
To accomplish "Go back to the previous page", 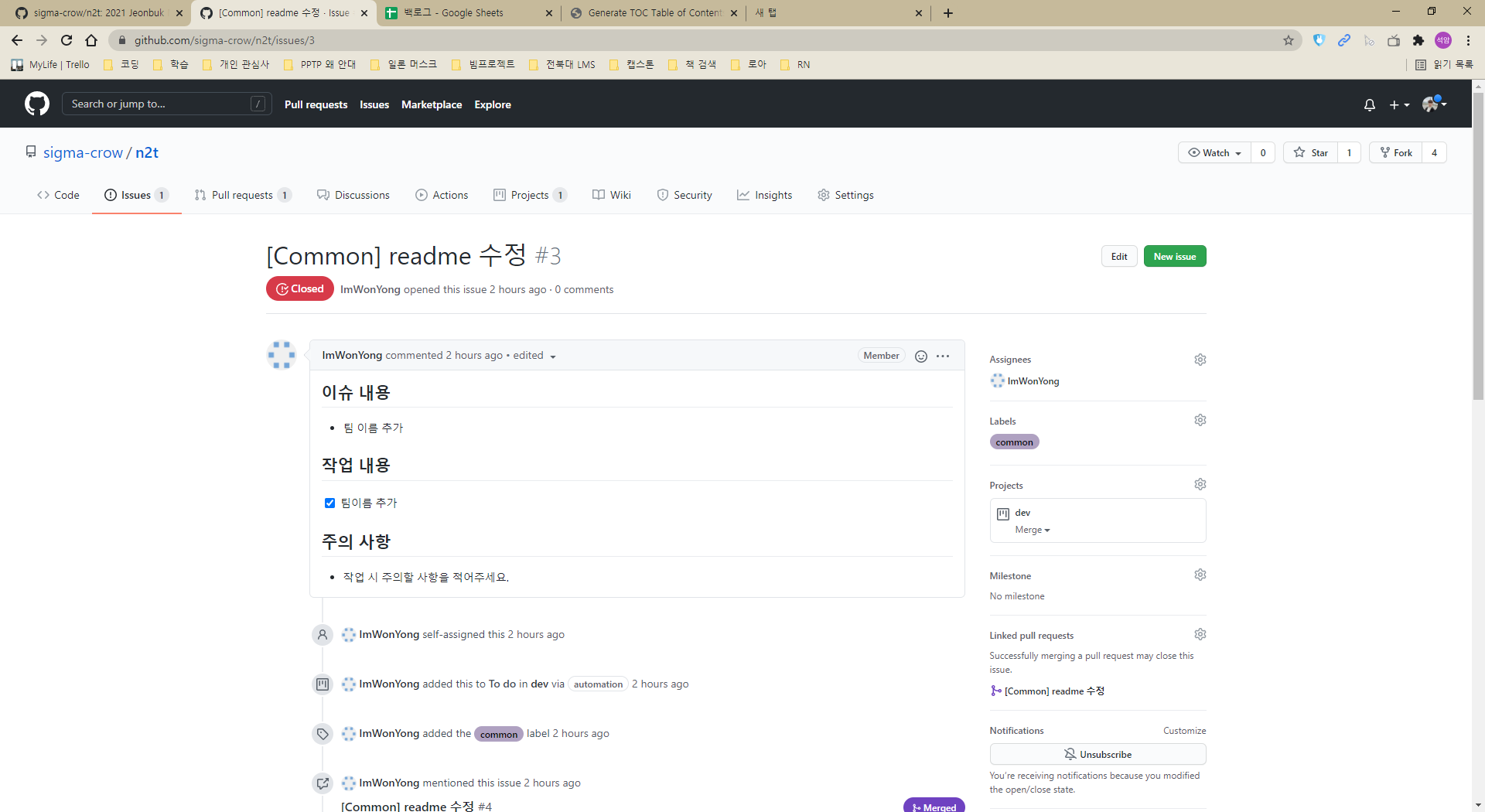I will pos(17,40).
